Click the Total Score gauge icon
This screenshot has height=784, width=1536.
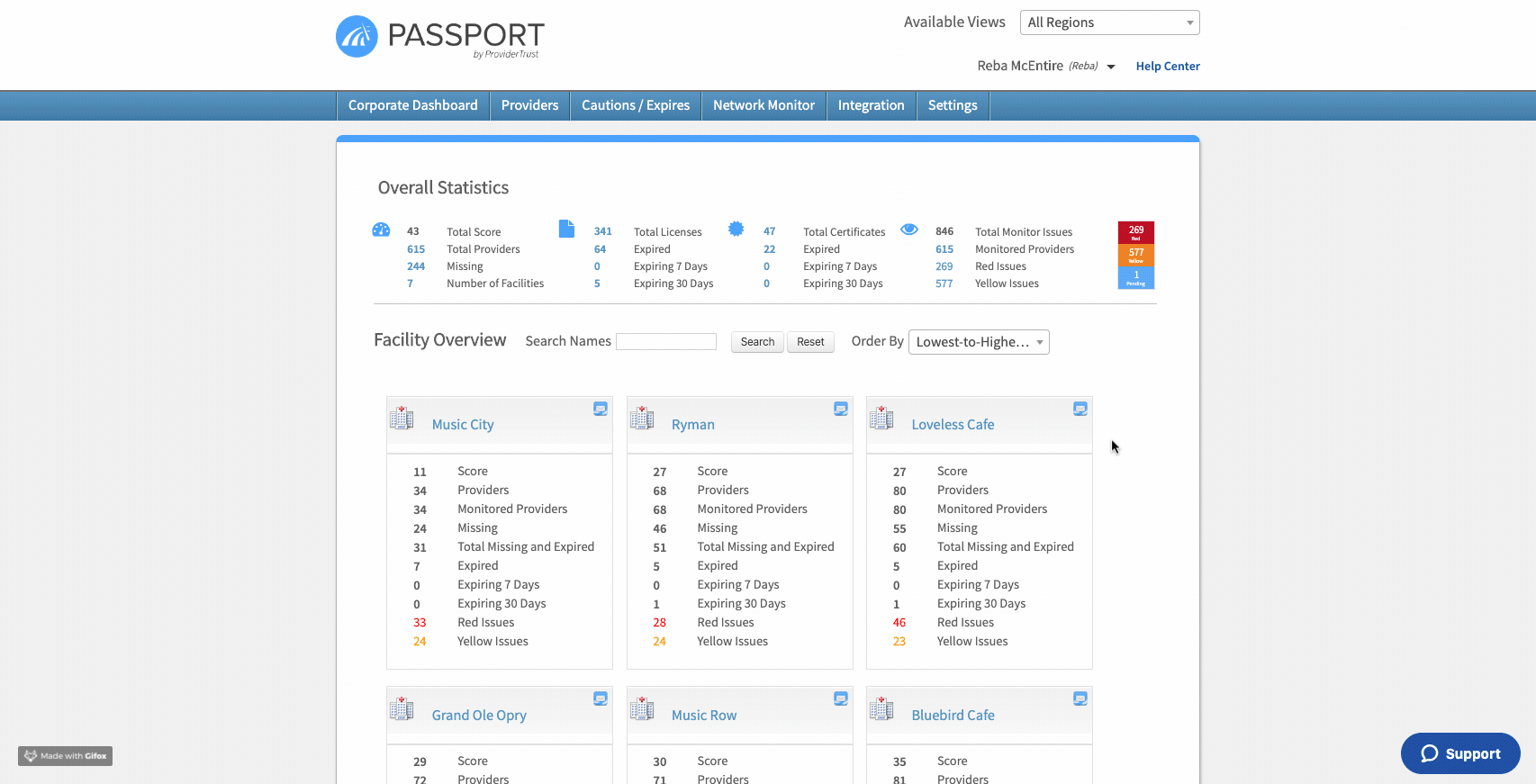(x=381, y=230)
